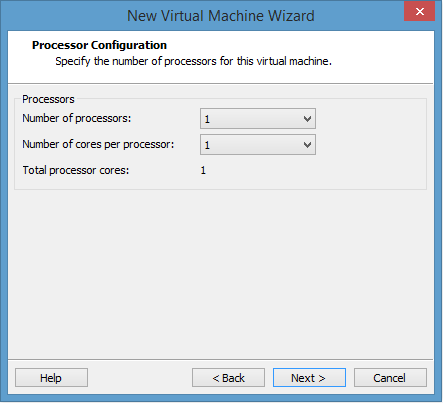443x403 pixels.
Task: Click the 'Processors' group label
Action: (x=48, y=99)
